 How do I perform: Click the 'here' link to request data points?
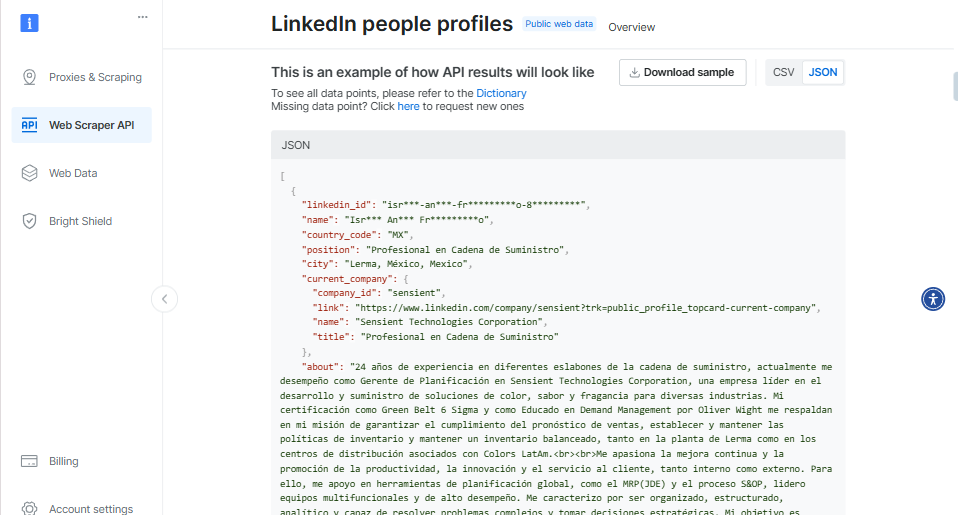pyautogui.click(x=408, y=106)
